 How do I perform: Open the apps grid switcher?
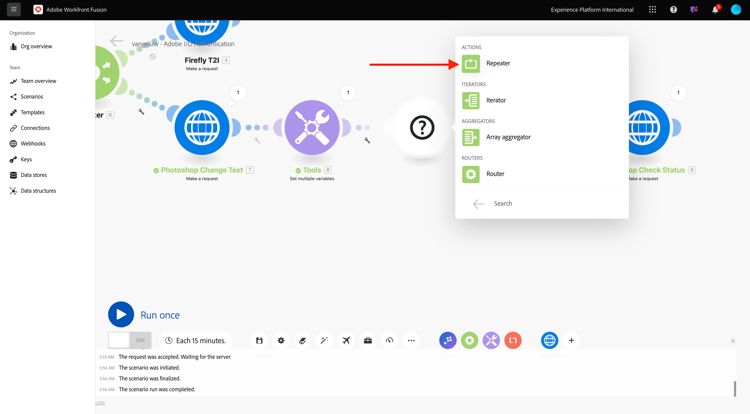tap(652, 10)
